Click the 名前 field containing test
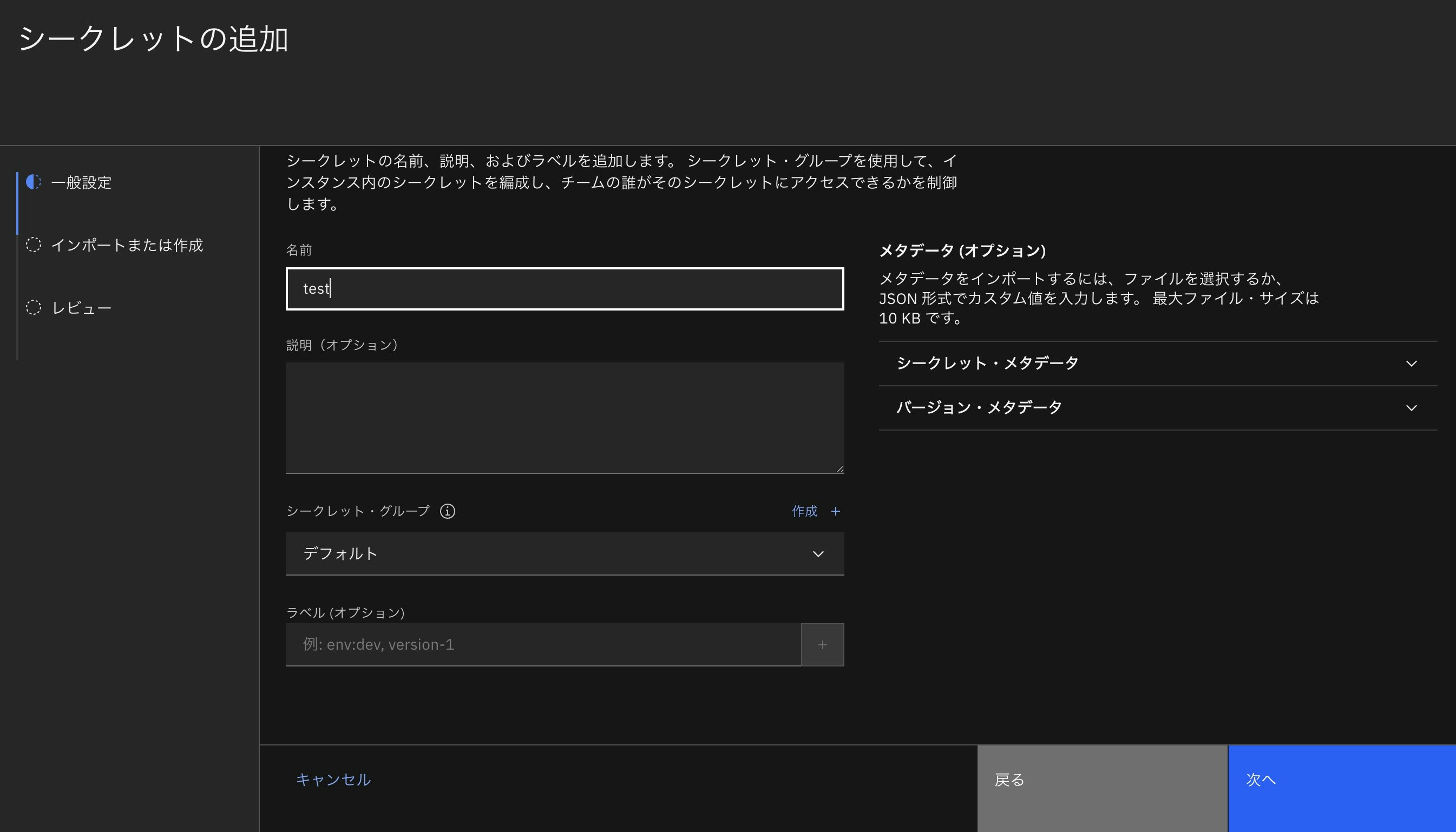This screenshot has height=832, width=1456. click(565, 288)
